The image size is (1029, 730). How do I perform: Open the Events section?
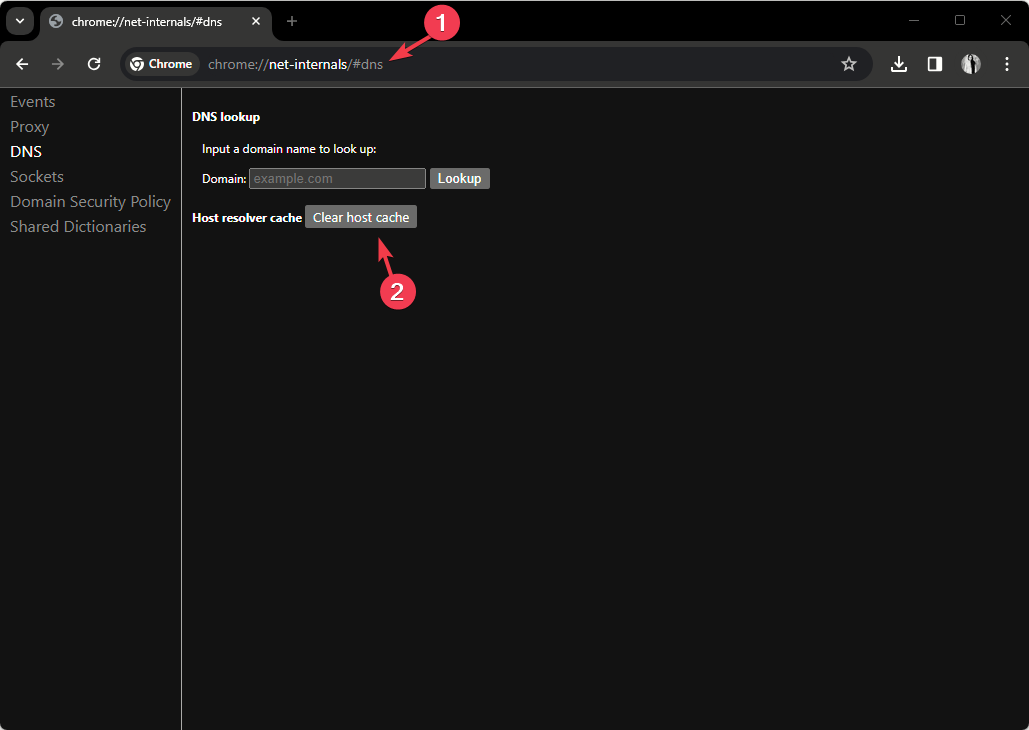(x=32, y=101)
